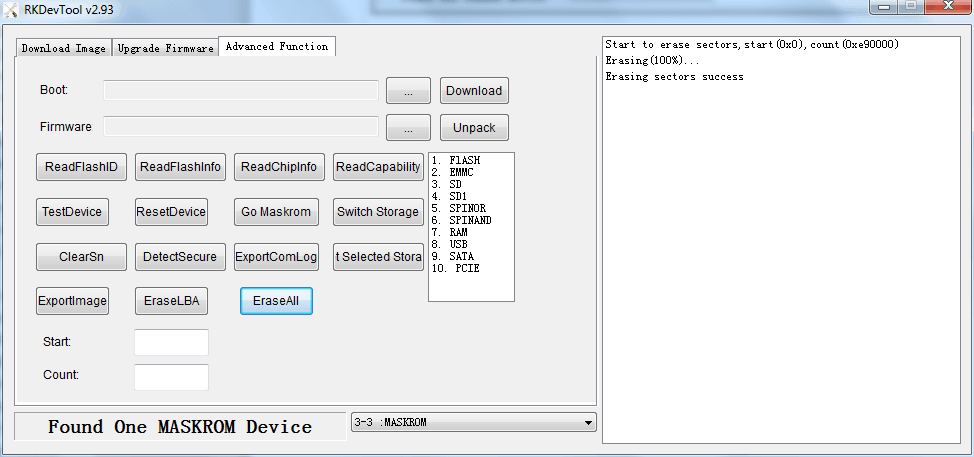Run ReadChipInfo
The width and height of the screenshot is (974, 457).
point(279,167)
